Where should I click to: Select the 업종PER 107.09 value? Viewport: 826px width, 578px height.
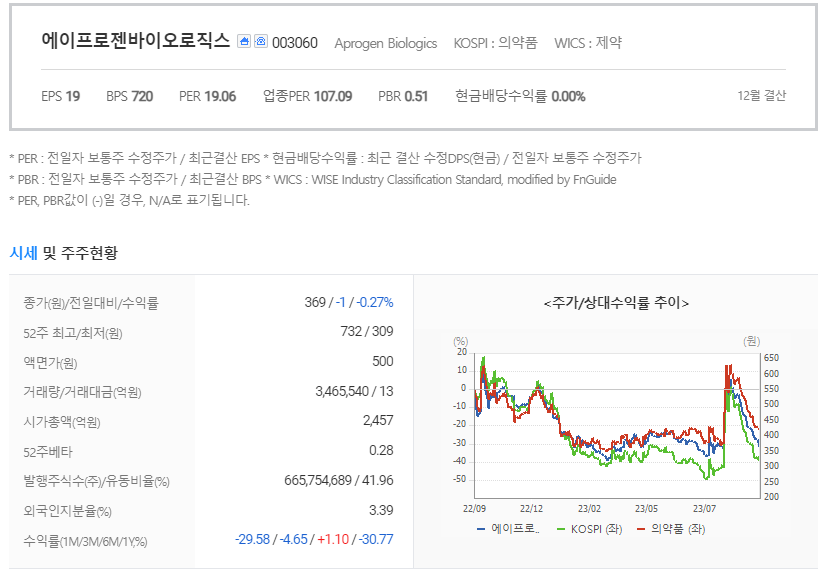click(308, 96)
